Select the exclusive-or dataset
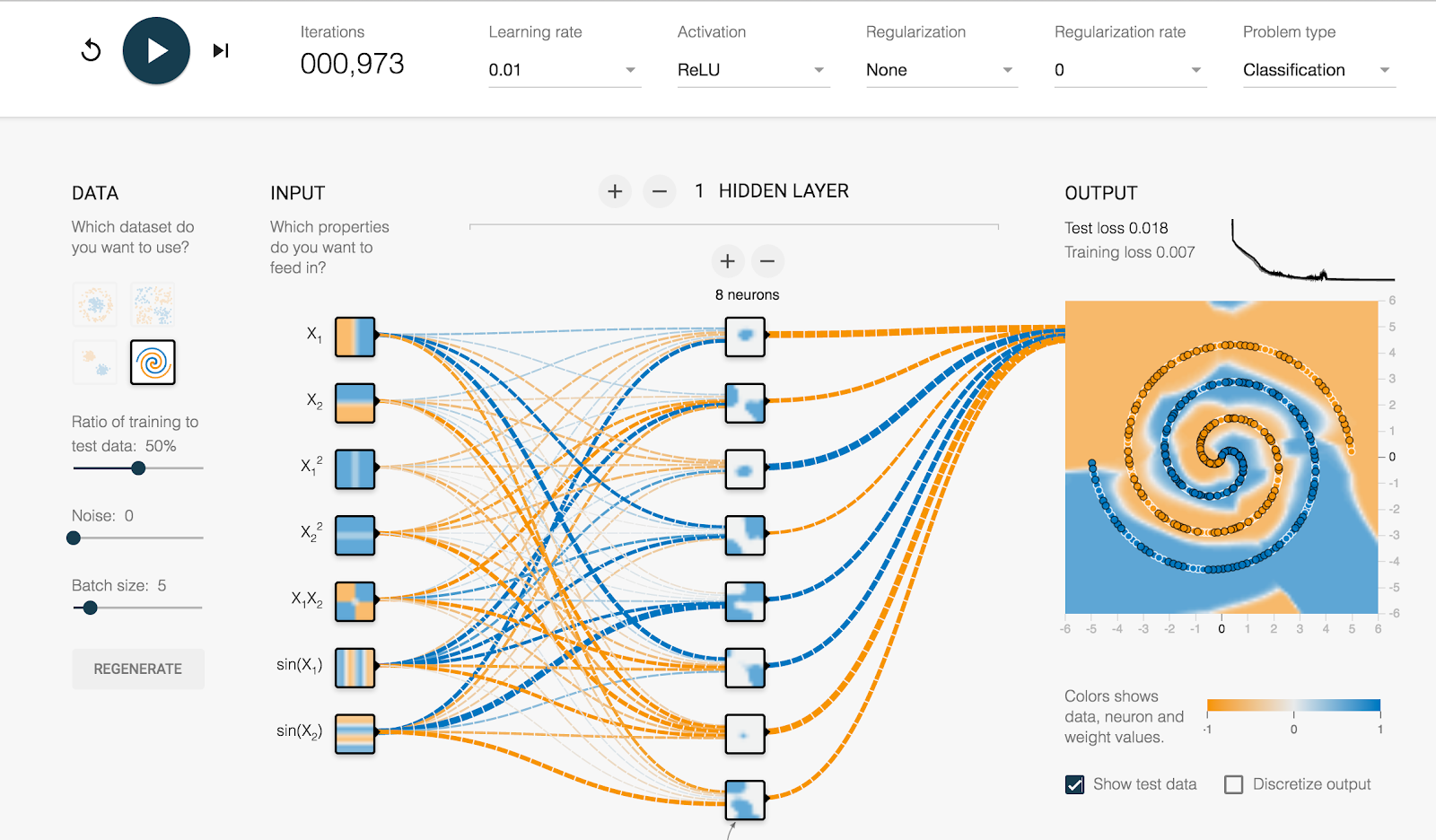Viewport: 1436px width, 840px height. point(152,303)
